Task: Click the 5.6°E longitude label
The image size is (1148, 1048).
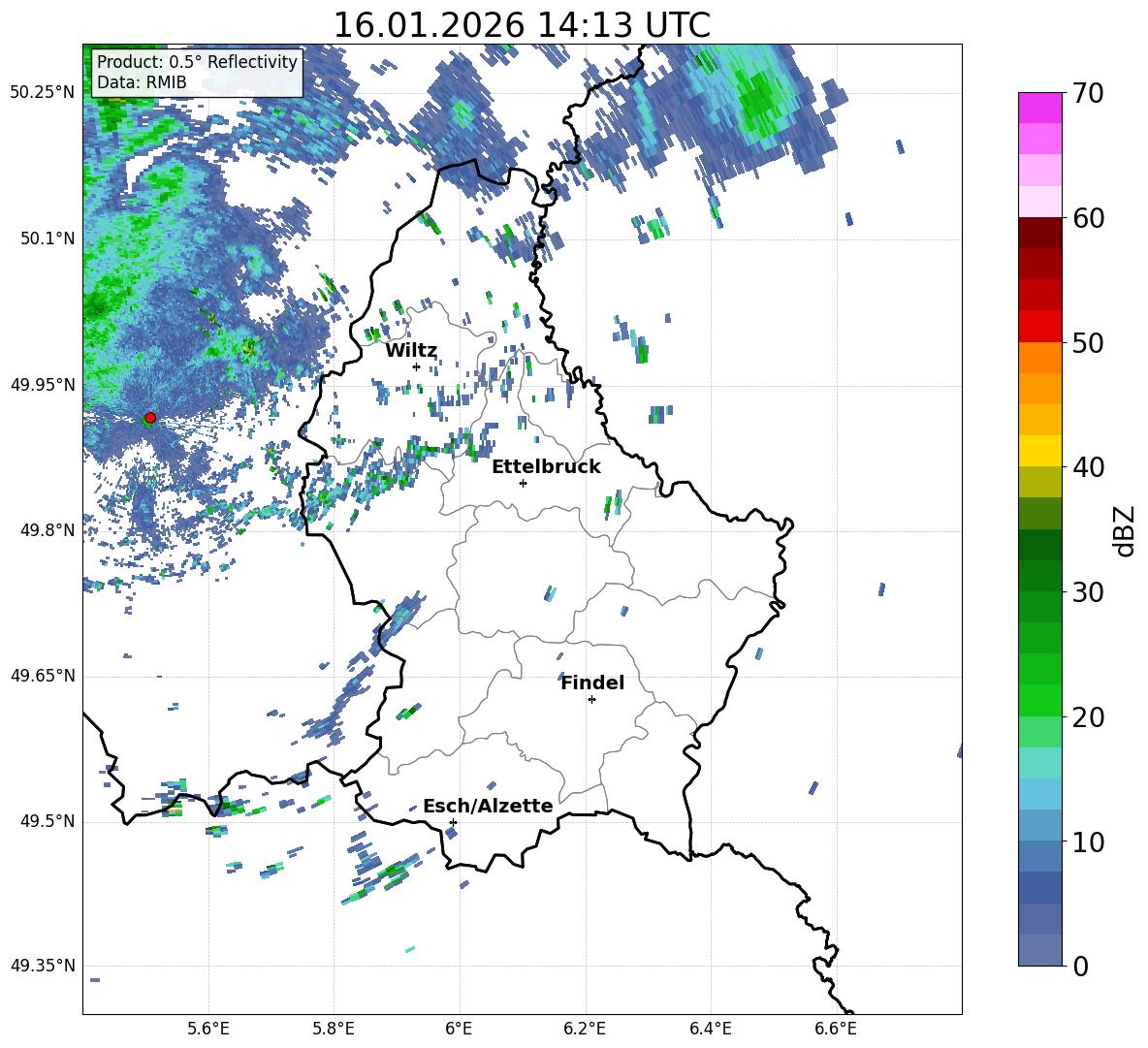Action: click(x=207, y=1029)
